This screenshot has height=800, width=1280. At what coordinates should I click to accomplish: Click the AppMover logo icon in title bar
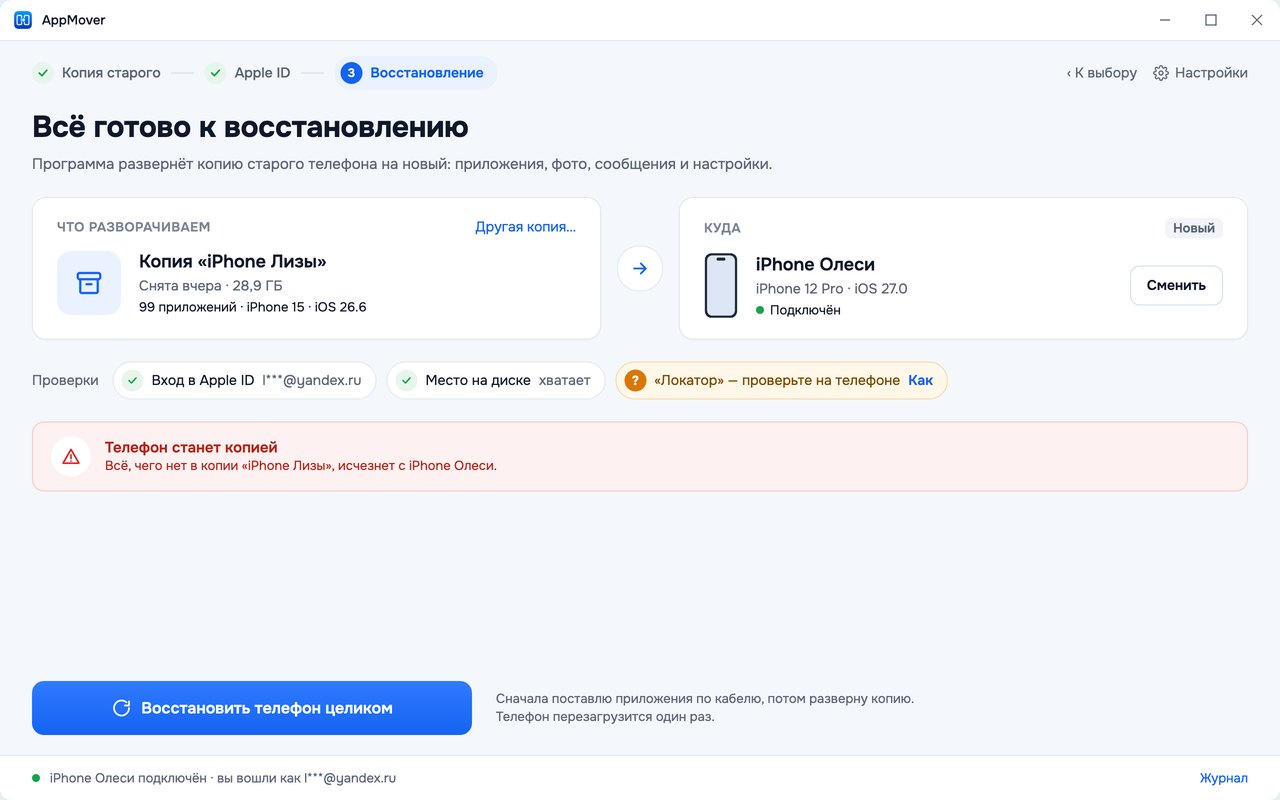tap(22, 20)
